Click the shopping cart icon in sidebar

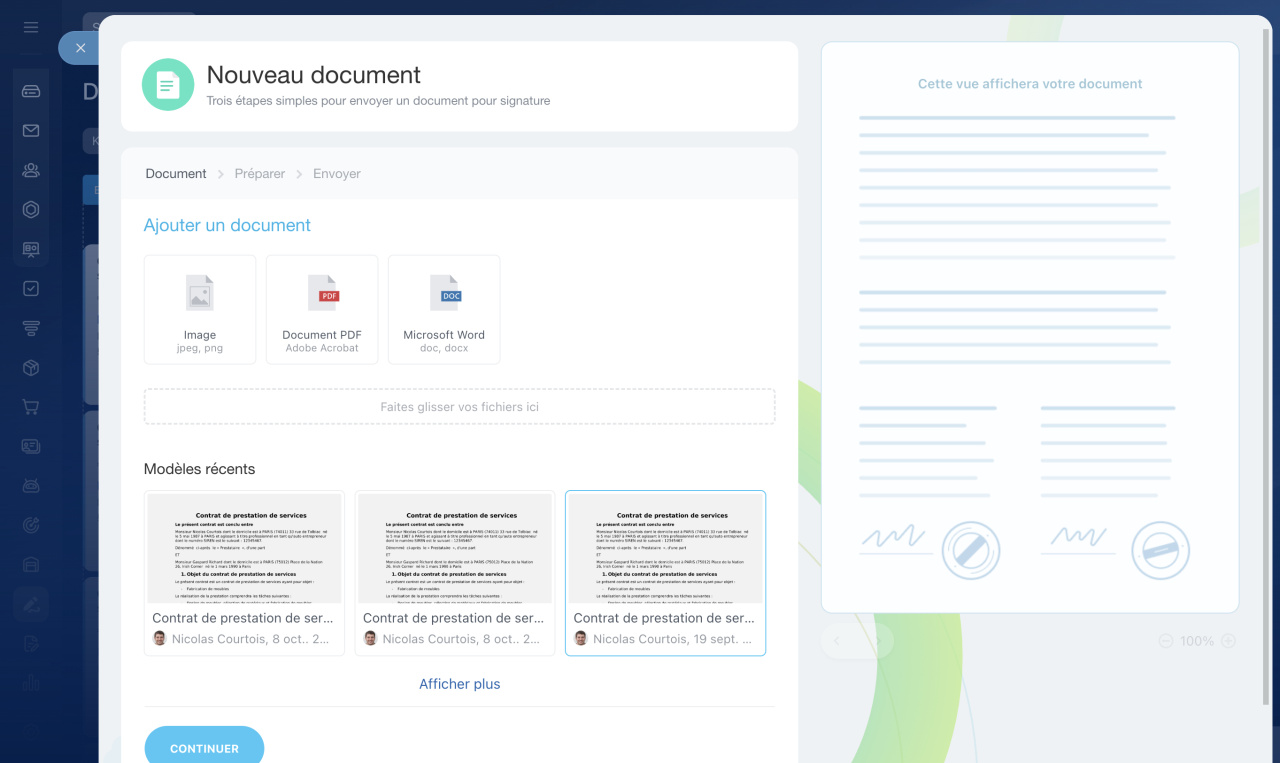coord(31,407)
